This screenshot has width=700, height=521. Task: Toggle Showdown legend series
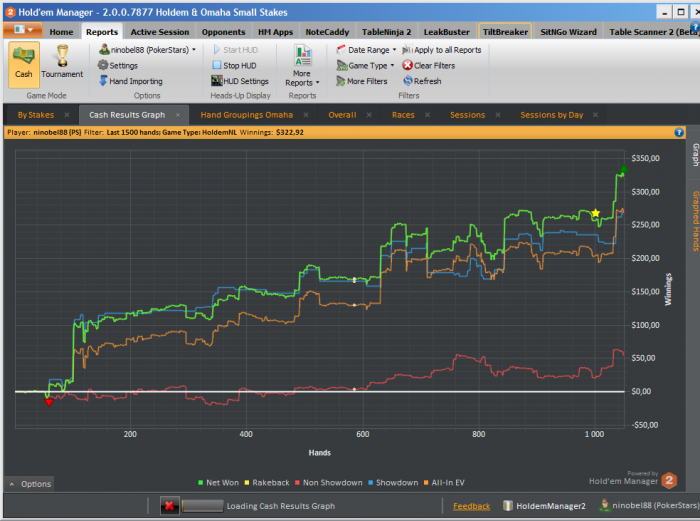click(x=393, y=483)
